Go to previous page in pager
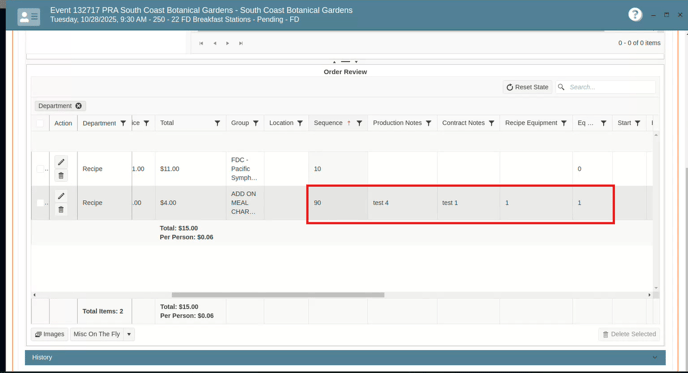This screenshot has width=688, height=373. click(x=215, y=43)
